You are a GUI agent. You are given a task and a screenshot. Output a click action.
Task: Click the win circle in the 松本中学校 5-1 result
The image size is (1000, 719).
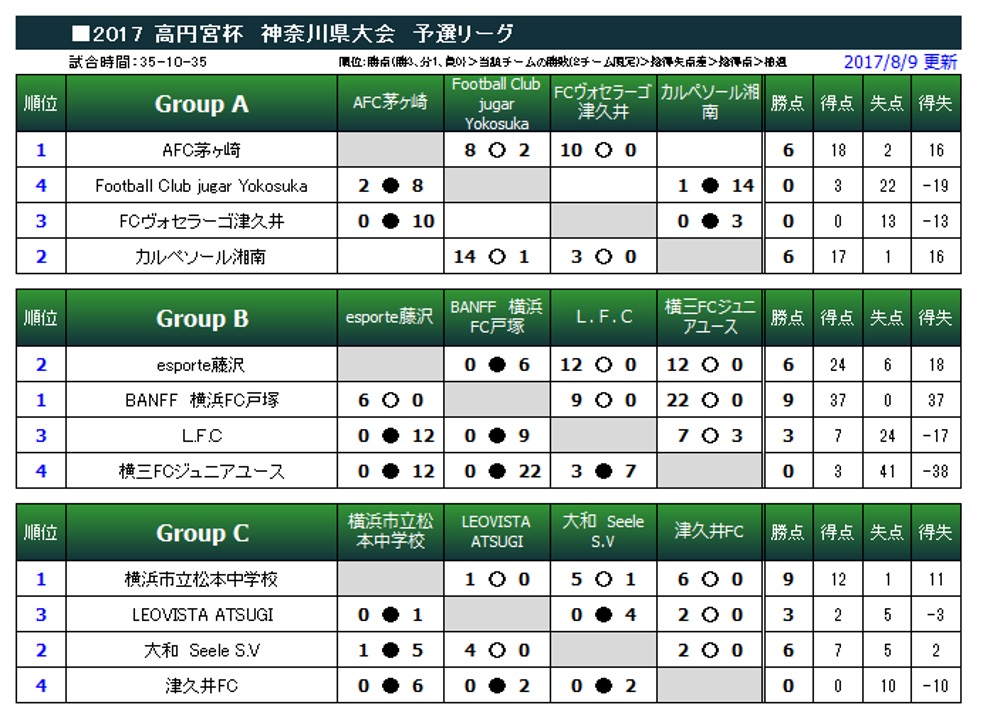(x=603, y=579)
